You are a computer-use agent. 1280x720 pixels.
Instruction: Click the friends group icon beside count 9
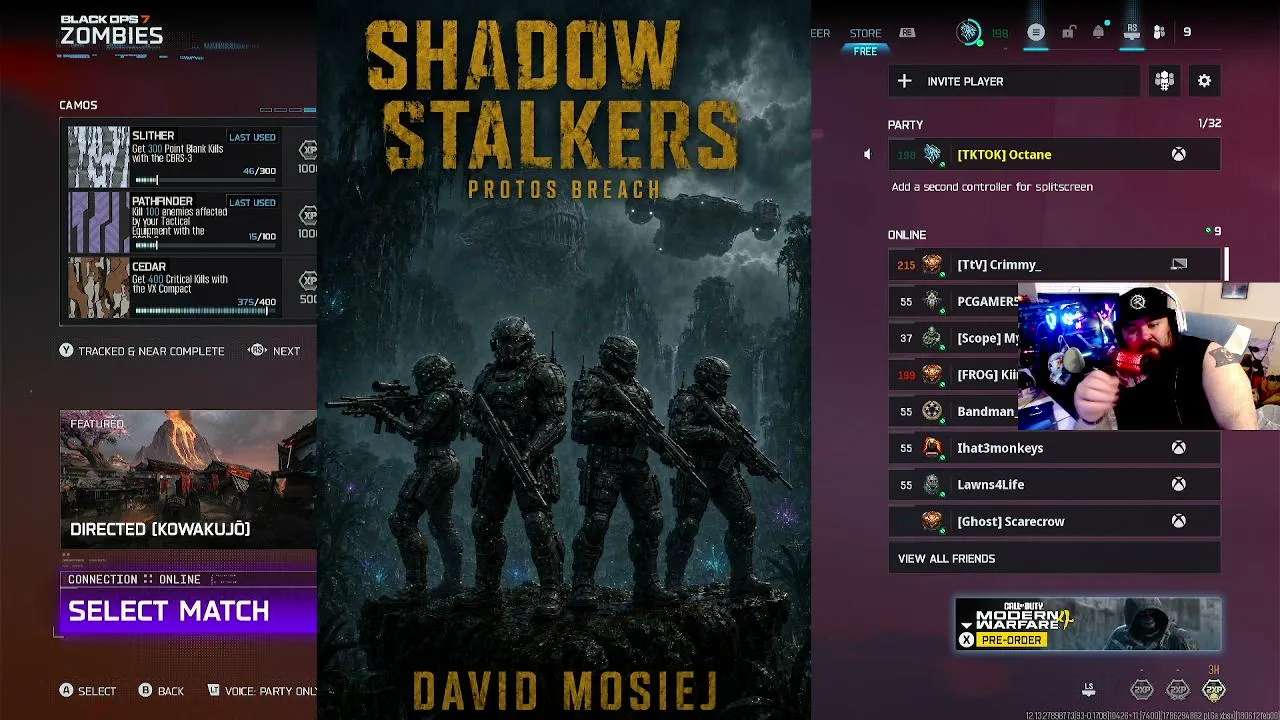point(1159,32)
